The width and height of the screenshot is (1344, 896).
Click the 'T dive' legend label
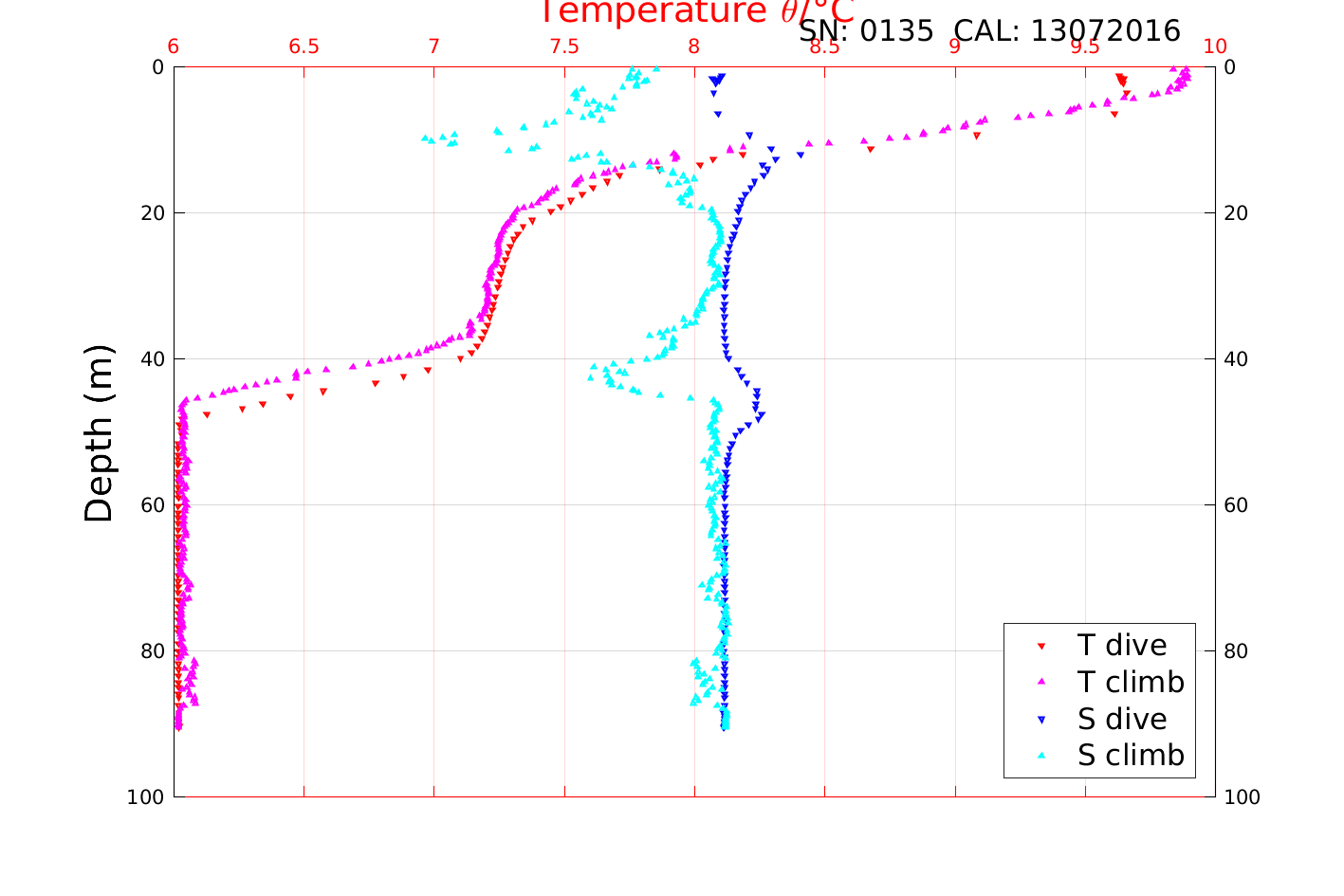1122,645
